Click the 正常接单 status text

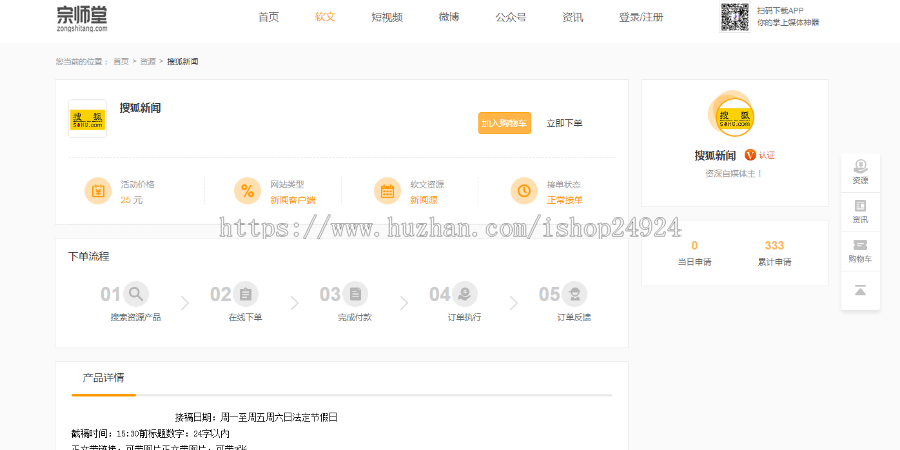click(x=565, y=200)
